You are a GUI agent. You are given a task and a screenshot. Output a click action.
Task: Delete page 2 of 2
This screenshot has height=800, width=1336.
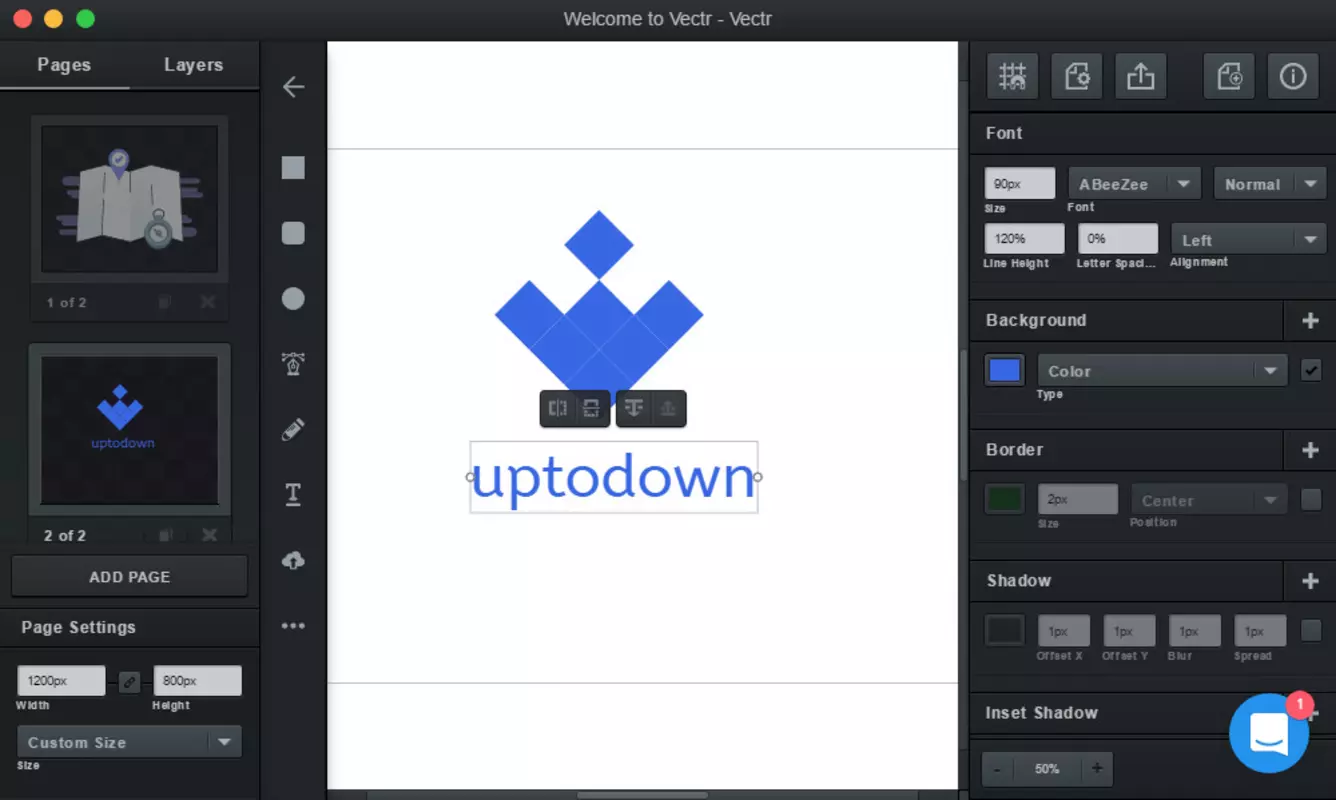209,535
